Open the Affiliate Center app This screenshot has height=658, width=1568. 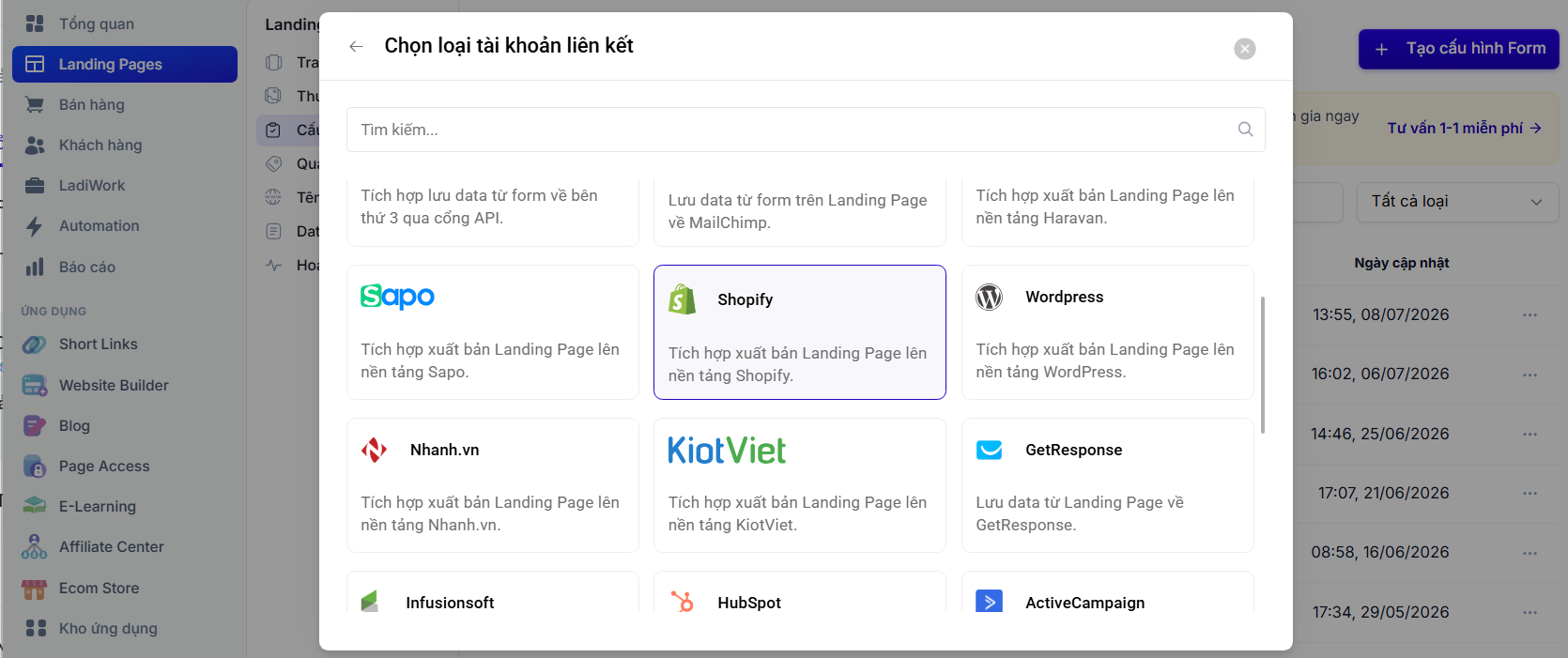click(125, 546)
